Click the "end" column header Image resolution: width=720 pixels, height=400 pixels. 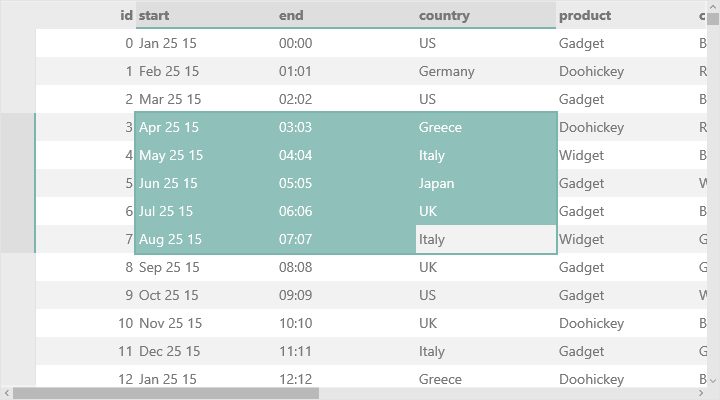coord(345,15)
